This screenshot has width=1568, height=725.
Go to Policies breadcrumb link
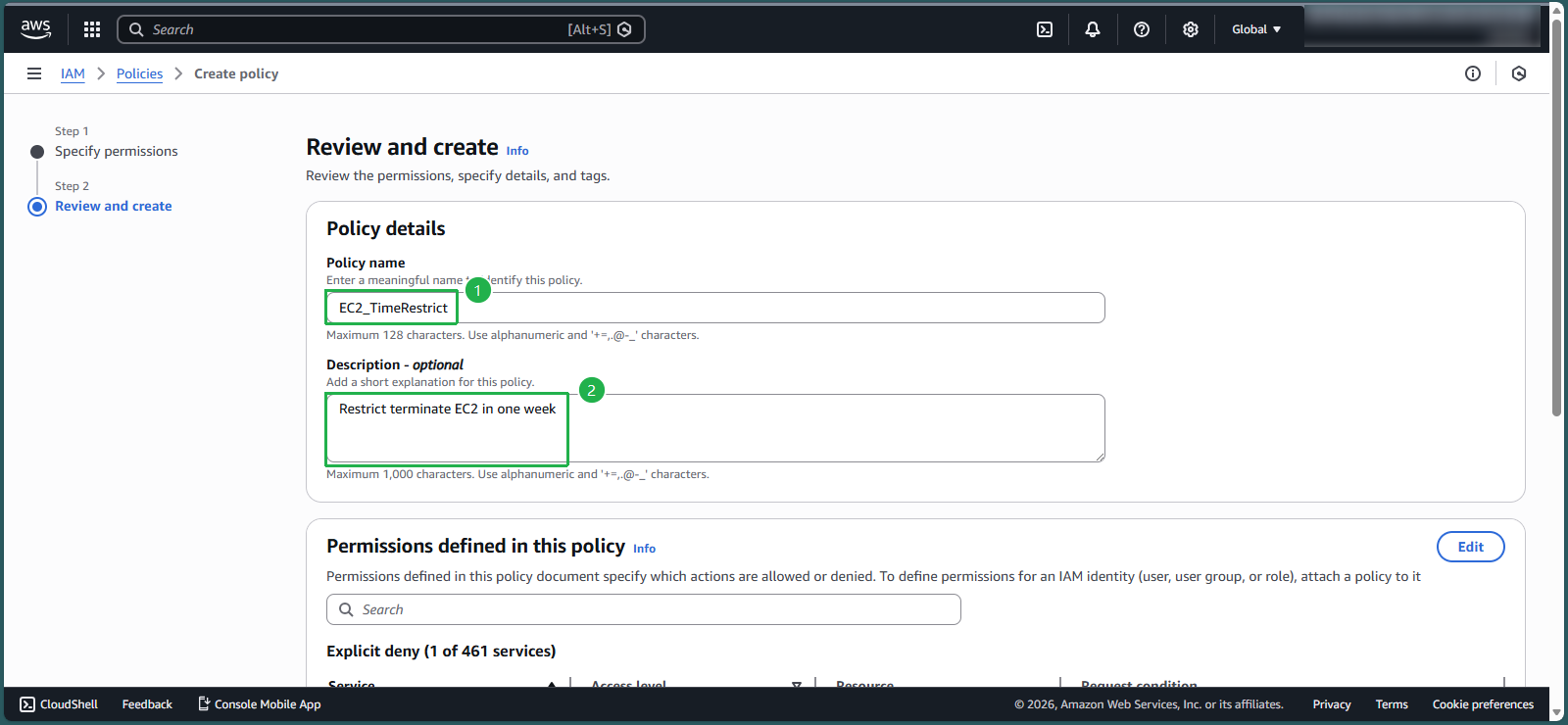coord(139,73)
